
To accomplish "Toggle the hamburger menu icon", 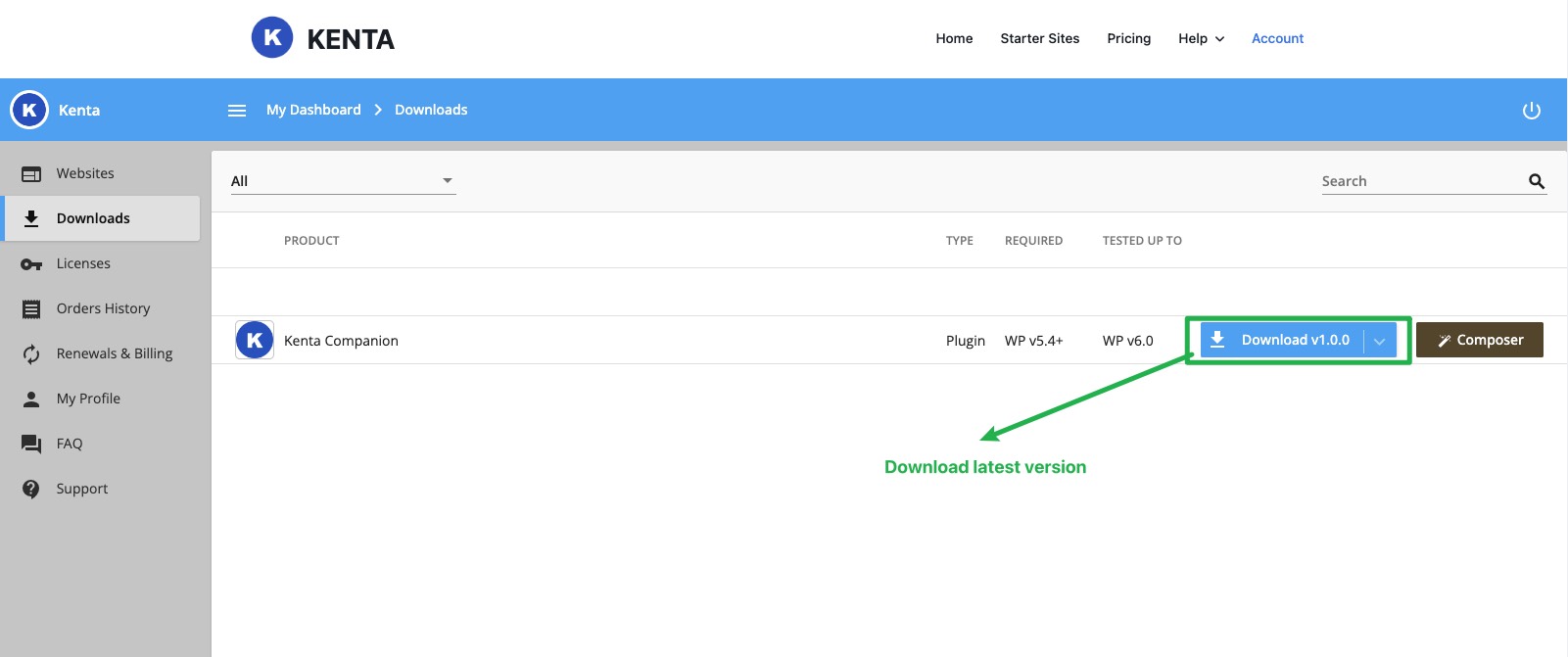I will [x=237, y=111].
